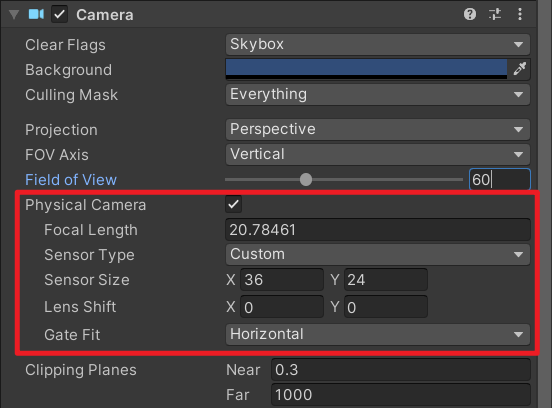The width and height of the screenshot is (552, 408).
Task: Click the Field of View slider handle
Action: click(306, 180)
